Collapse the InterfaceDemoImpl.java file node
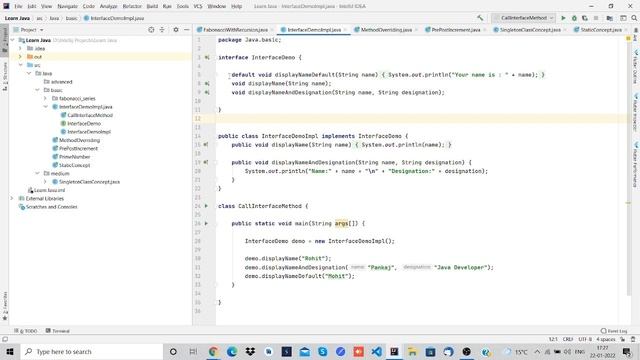Screen dimensions: 640x360 point(45,107)
